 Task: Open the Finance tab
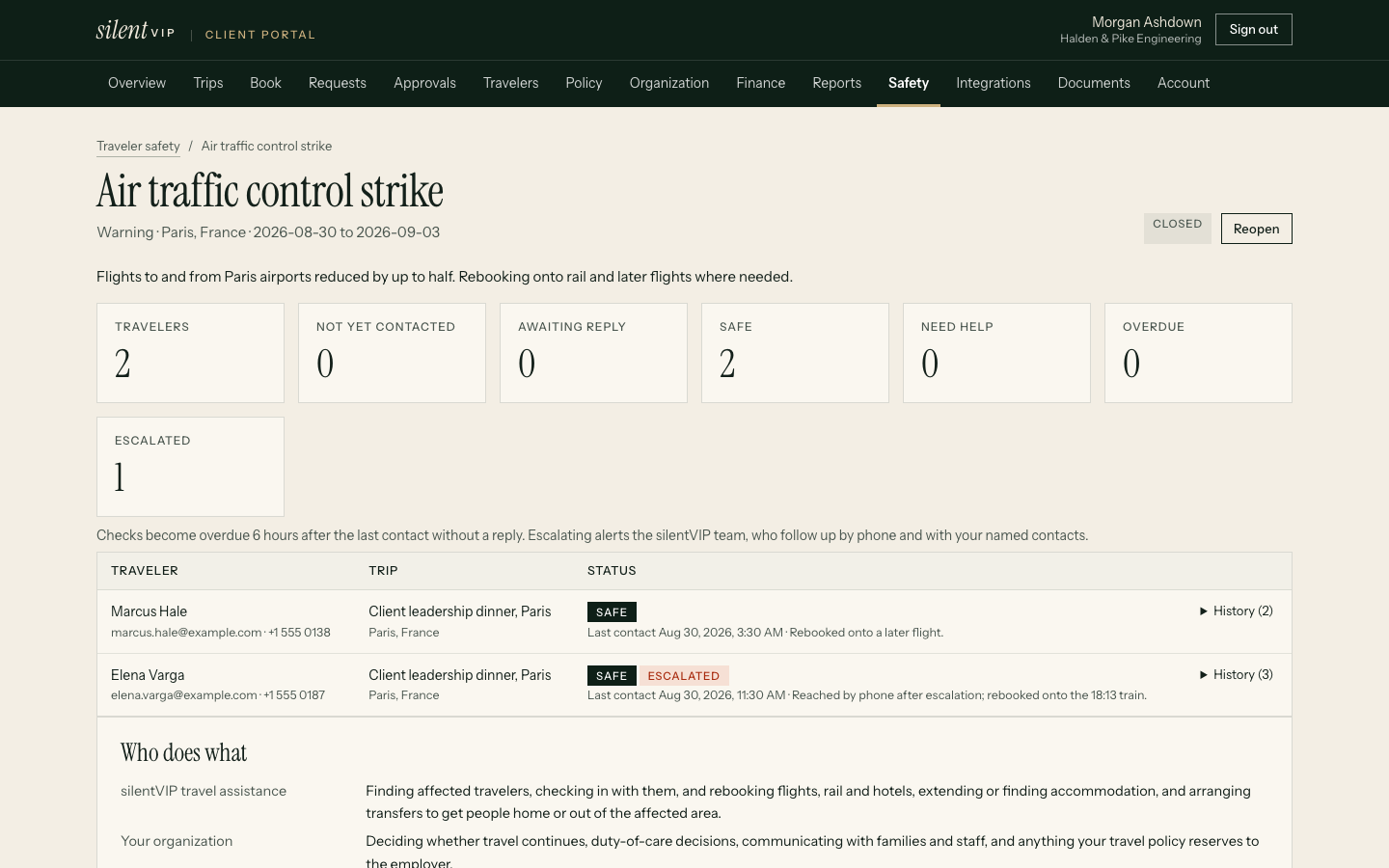[x=761, y=83]
